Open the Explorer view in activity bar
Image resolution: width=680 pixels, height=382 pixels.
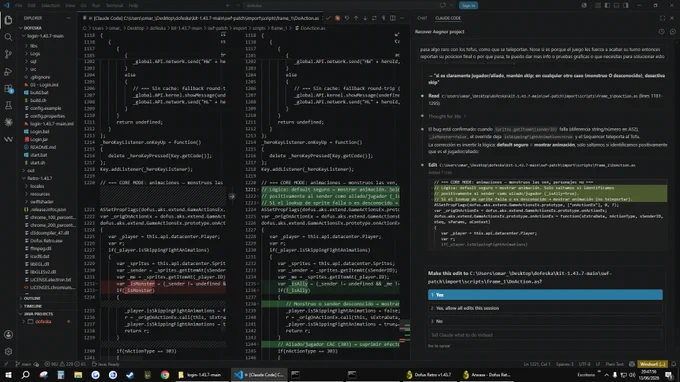tap(8, 20)
